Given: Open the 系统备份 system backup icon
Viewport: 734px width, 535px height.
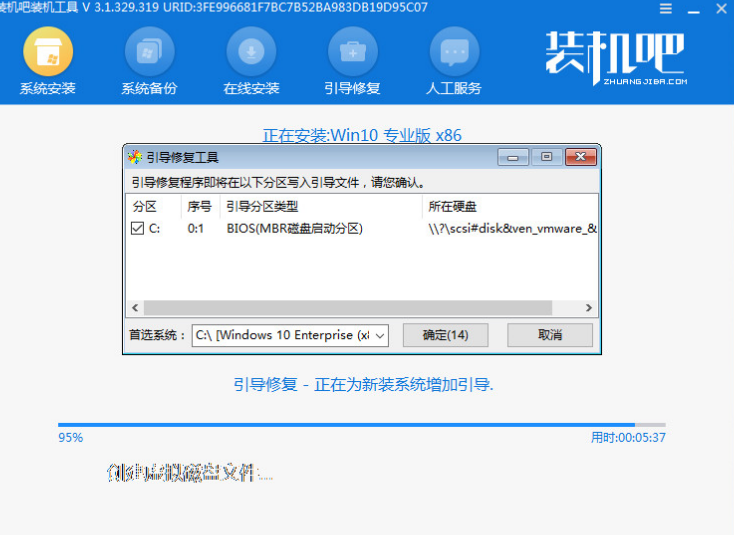Looking at the screenshot, I should pos(149,51).
